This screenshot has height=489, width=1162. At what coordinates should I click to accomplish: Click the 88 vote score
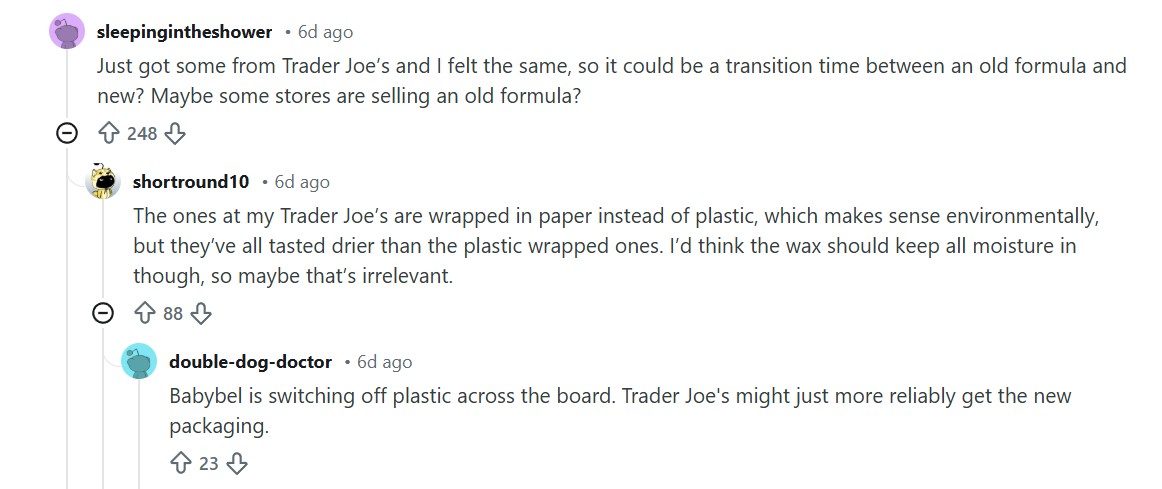(x=173, y=313)
